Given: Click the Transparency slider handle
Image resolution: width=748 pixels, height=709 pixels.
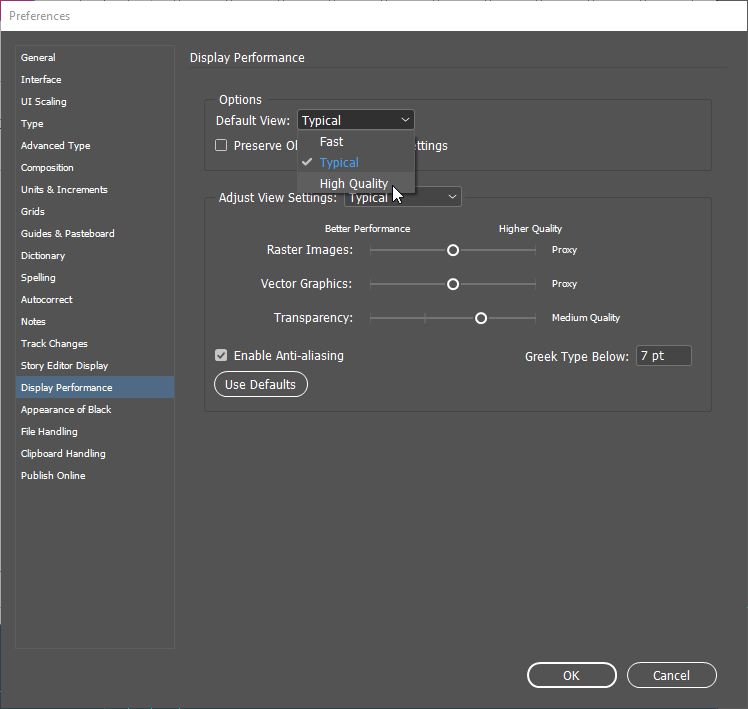Looking at the screenshot, I should tap(481, 318).
